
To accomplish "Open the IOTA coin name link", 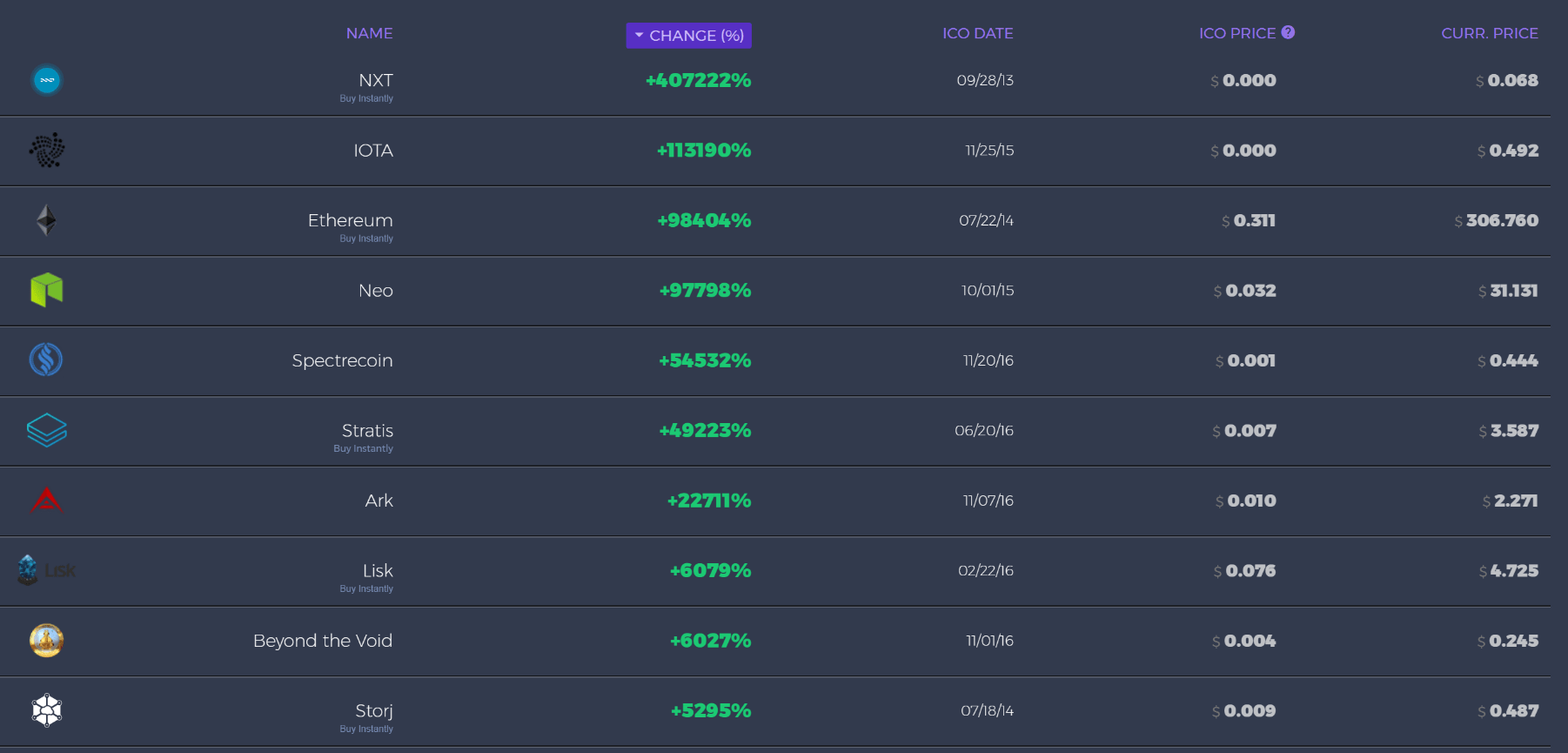I will [373, 151].
